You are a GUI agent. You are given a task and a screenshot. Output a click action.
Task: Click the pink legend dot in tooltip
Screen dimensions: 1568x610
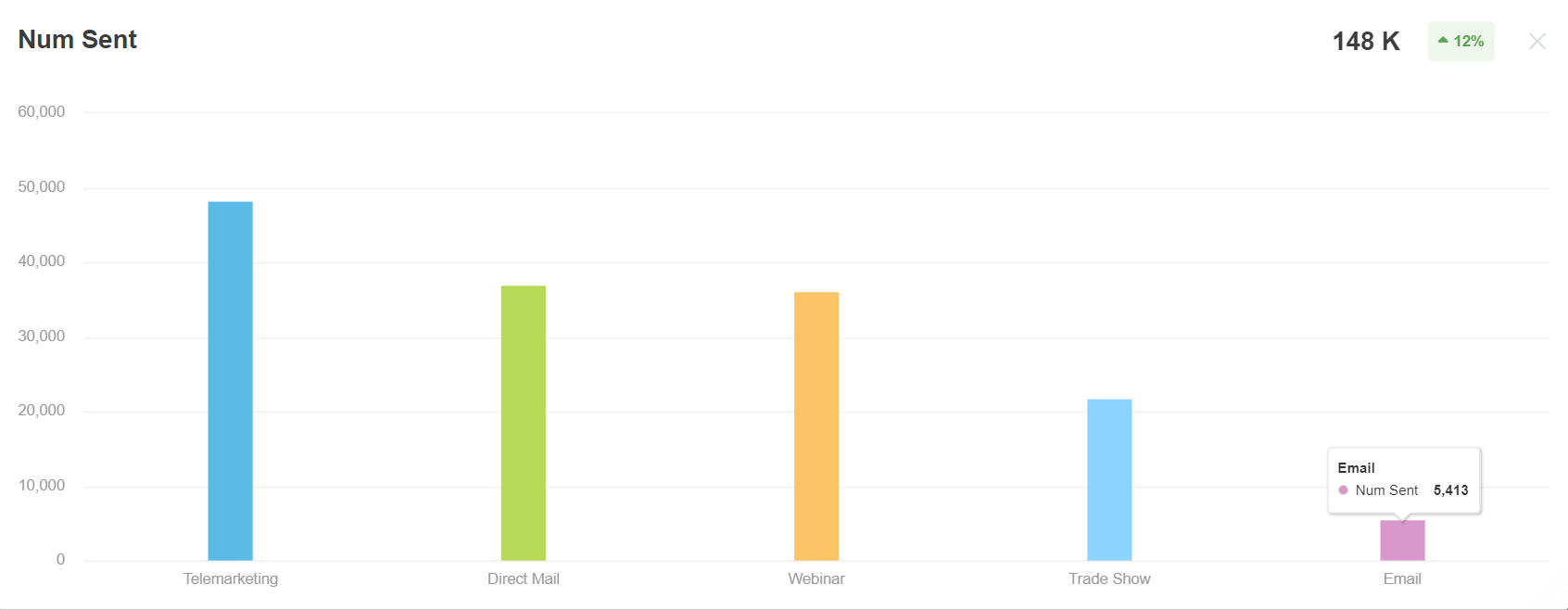(x=1343, y=490)
